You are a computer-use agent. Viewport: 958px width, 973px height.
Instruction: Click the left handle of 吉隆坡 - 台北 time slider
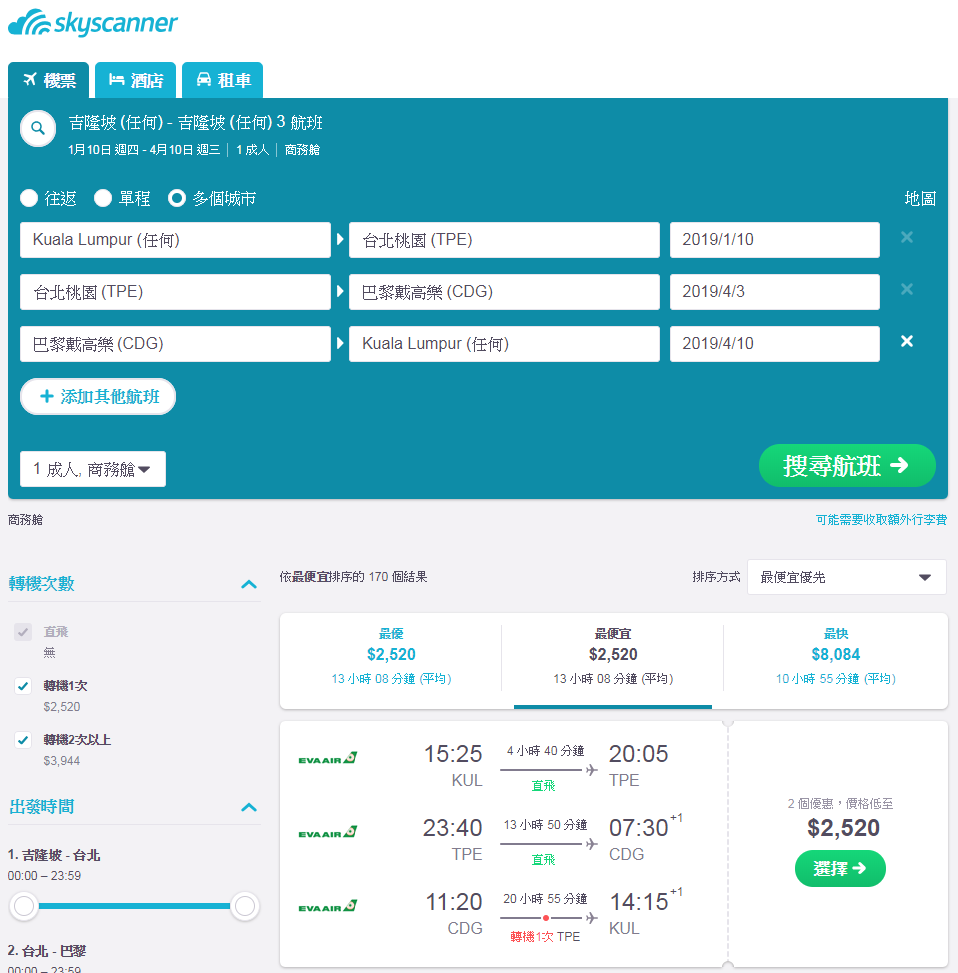point(24,906)
